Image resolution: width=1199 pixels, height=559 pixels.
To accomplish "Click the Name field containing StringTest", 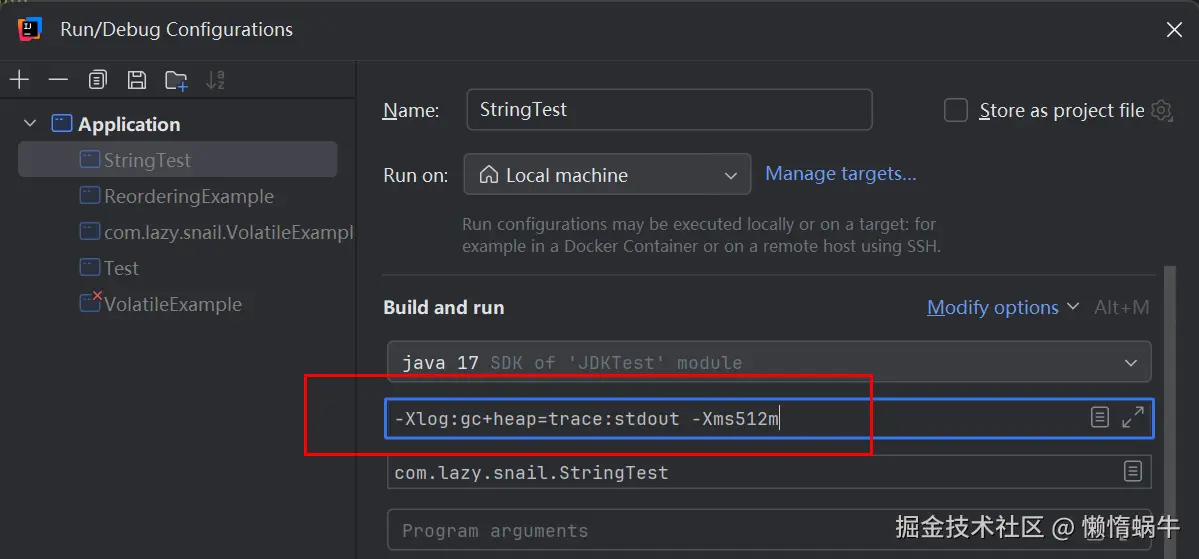I will tap(668, 110).
